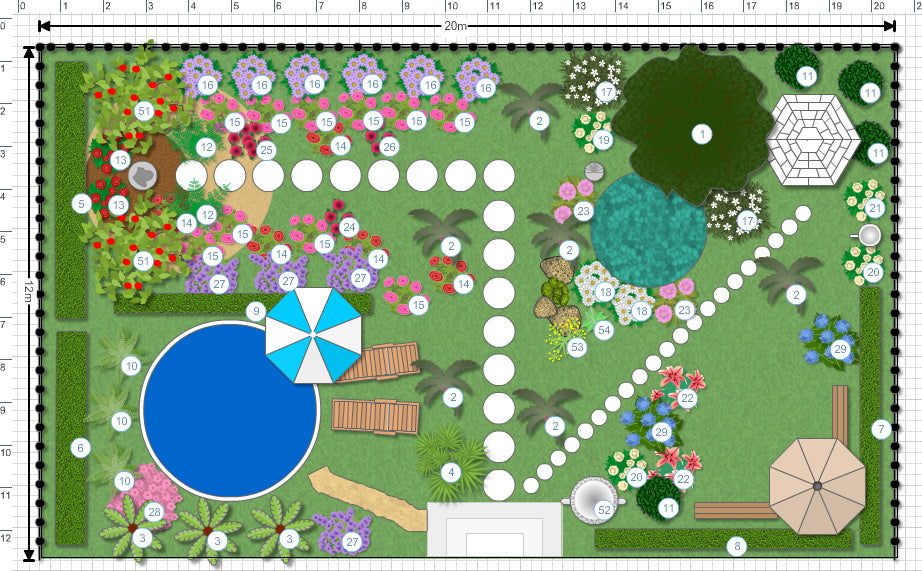Viewport: 922px width, 571px height.
Task: Select the white patio rectangle at the garden entrance
Action: [x=495, y=529]
